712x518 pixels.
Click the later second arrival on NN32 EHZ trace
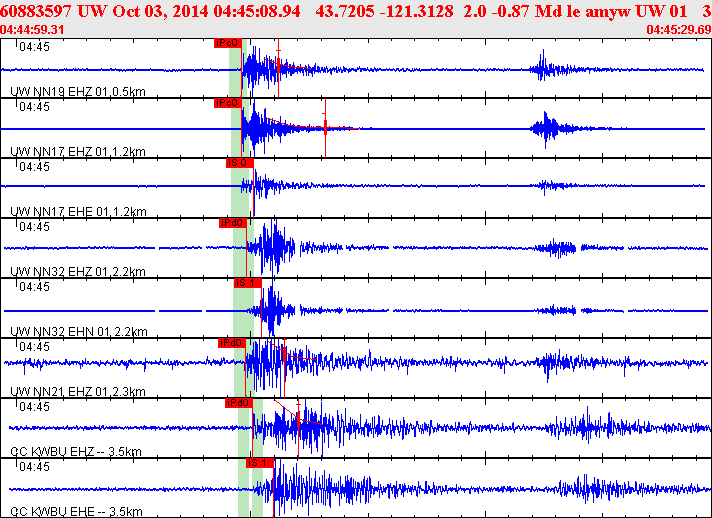tap(555, 248)
